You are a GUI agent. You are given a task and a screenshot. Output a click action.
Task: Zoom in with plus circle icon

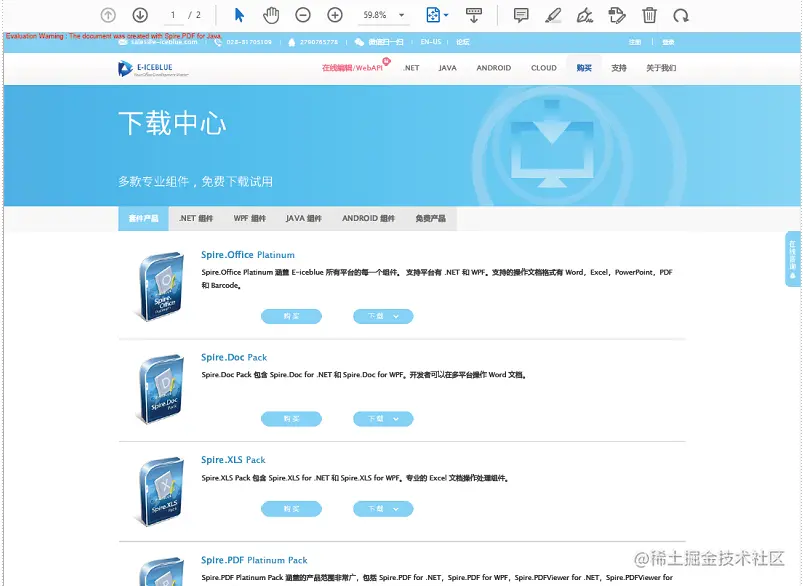(x=335, y=15)
